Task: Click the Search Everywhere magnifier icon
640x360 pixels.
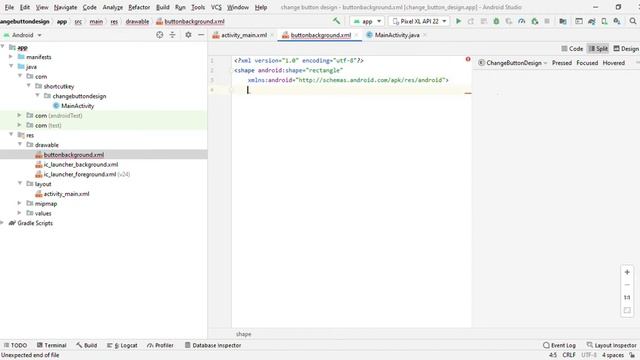Action: pos(633,21)
